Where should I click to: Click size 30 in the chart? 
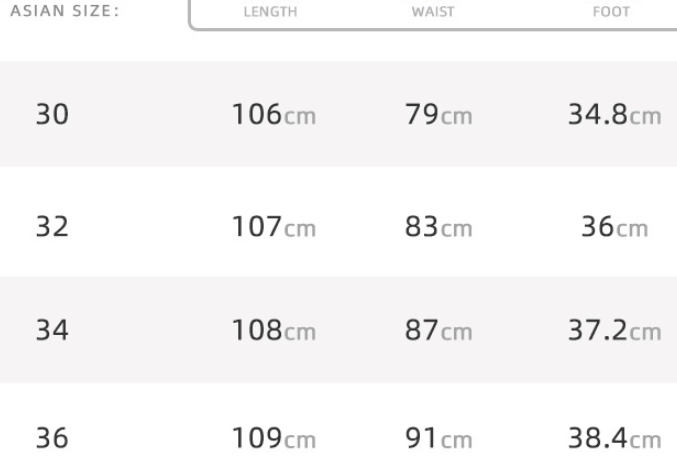[53, 116]
